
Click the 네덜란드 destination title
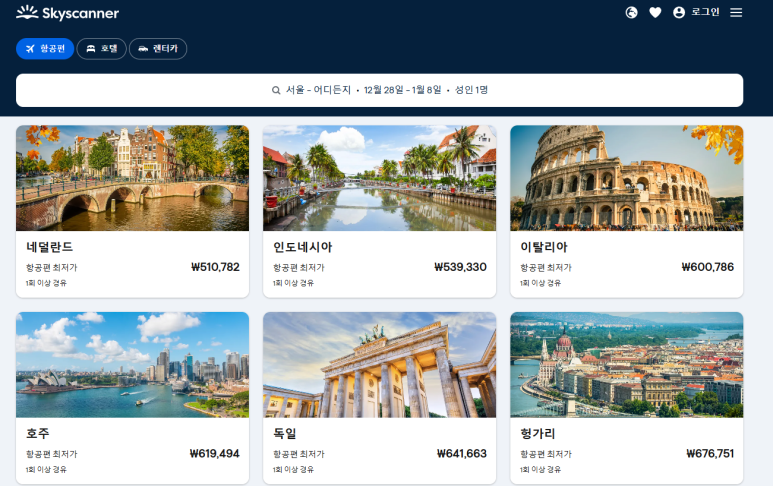pyautogui.click(x=49, y=247)
